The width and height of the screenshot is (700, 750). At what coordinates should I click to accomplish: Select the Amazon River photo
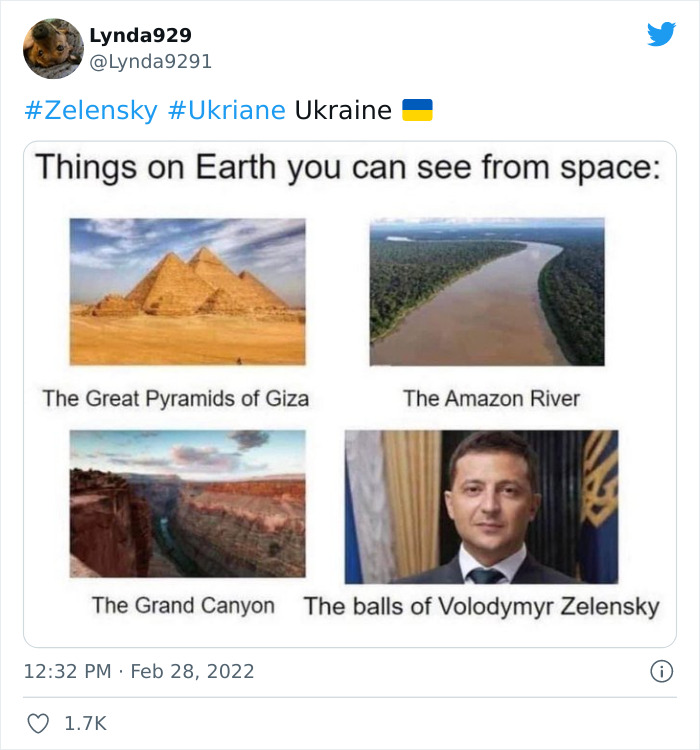click(x=487, y=291)
